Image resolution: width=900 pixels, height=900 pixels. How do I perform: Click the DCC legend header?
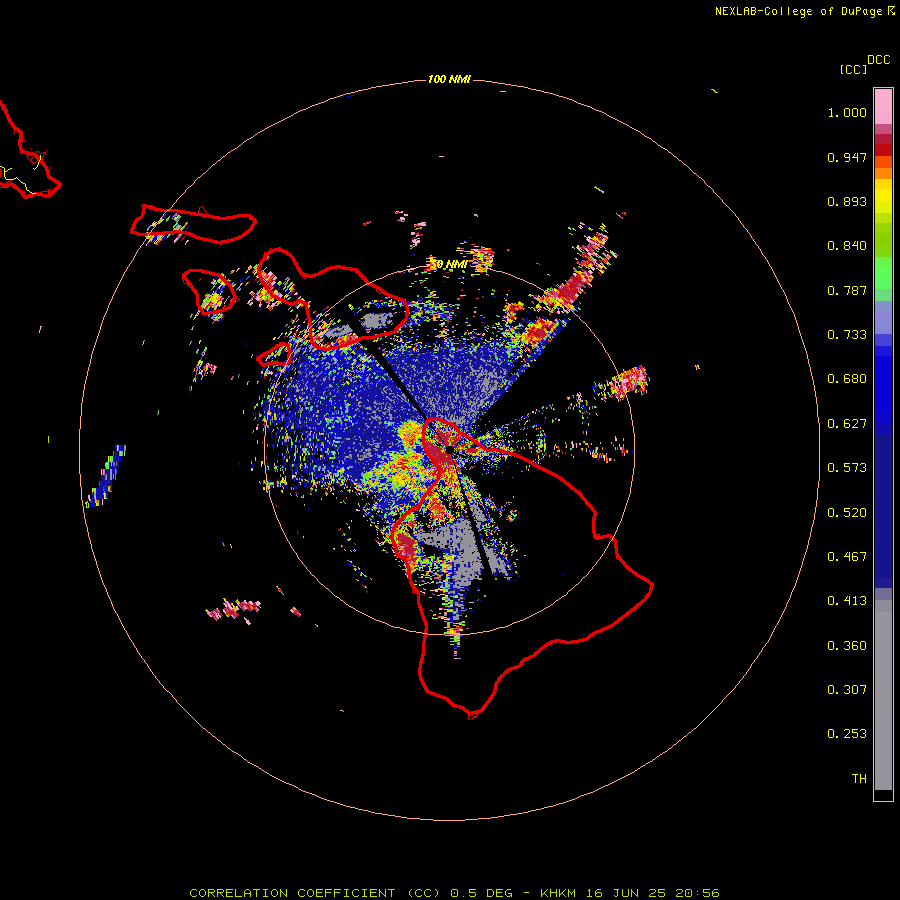[x=878, y=60]
